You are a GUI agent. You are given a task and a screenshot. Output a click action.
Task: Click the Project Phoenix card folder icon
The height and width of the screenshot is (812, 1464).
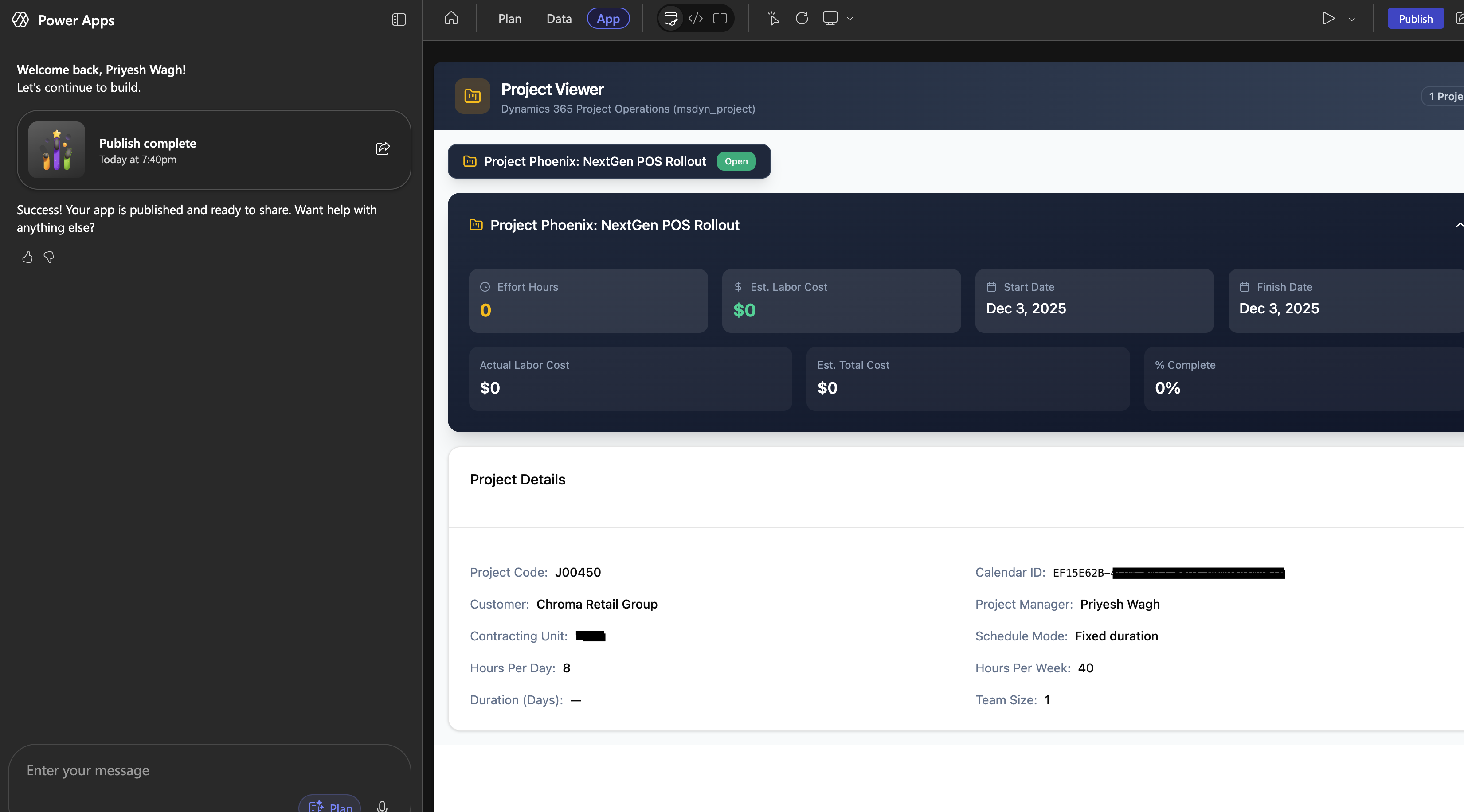point(476,225)
